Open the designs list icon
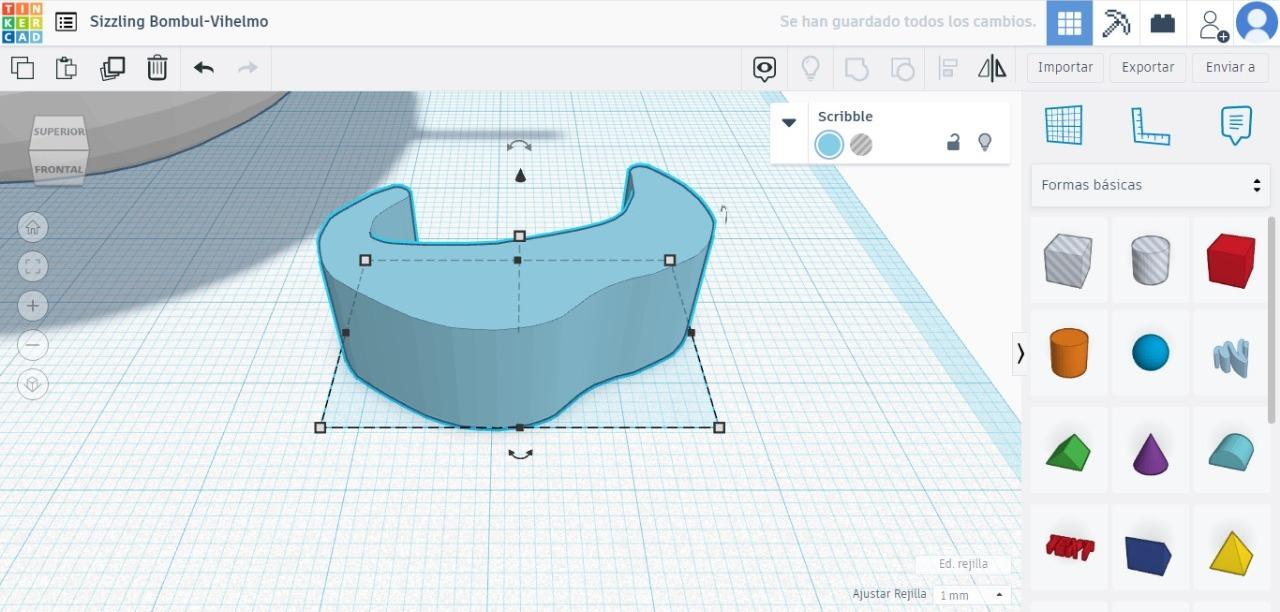Image resolution: width=1280 pixels, height=612 pixels. pos(66,22)
